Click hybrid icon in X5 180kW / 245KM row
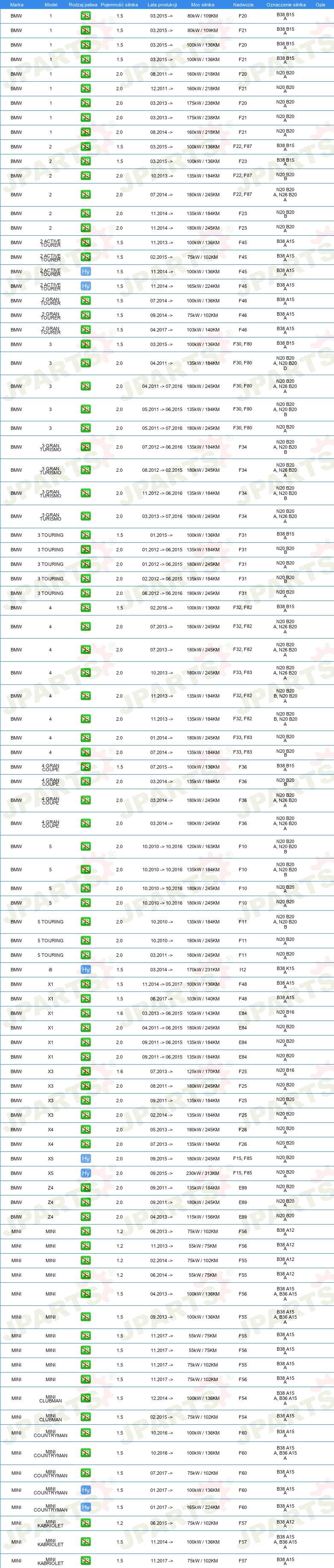334x1568 pixels. coord(86,1158)
